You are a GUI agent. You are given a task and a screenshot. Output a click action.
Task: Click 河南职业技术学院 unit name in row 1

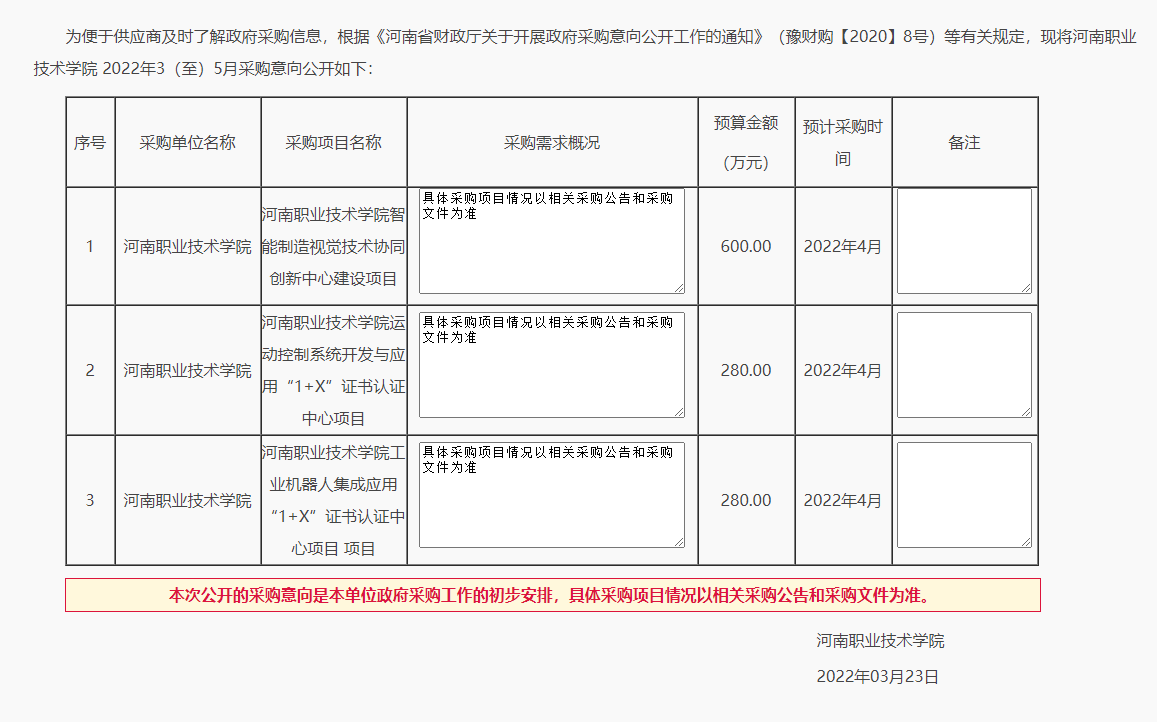187,247
